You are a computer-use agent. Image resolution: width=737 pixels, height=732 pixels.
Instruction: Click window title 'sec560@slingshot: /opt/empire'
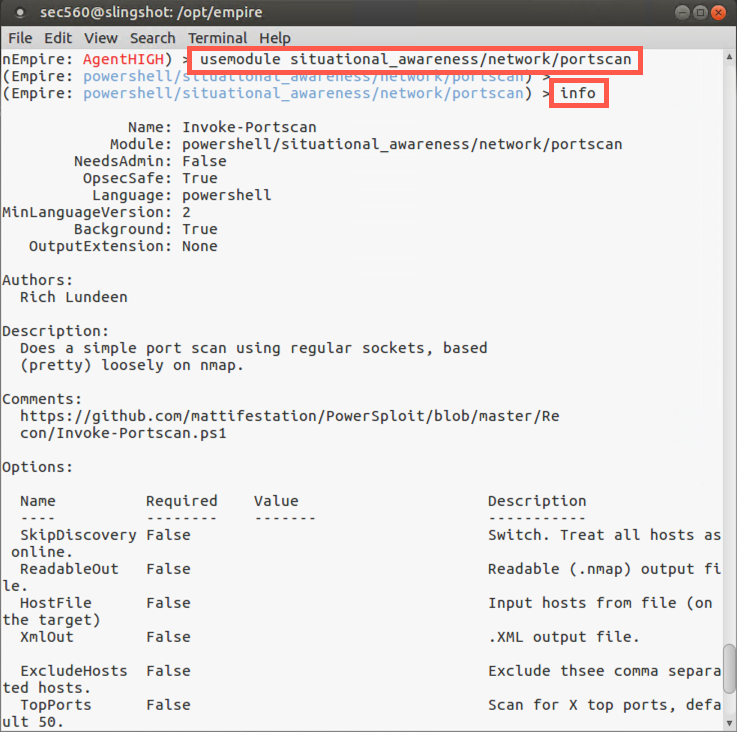151,12
